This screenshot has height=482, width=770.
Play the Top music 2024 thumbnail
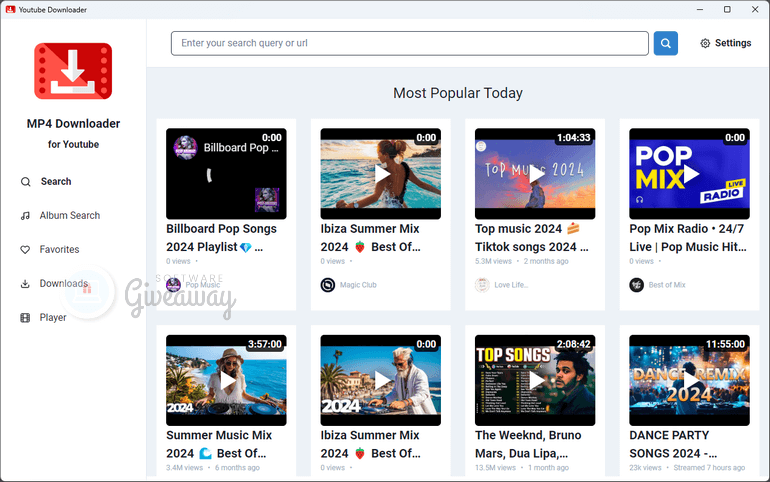click(535, 173)
